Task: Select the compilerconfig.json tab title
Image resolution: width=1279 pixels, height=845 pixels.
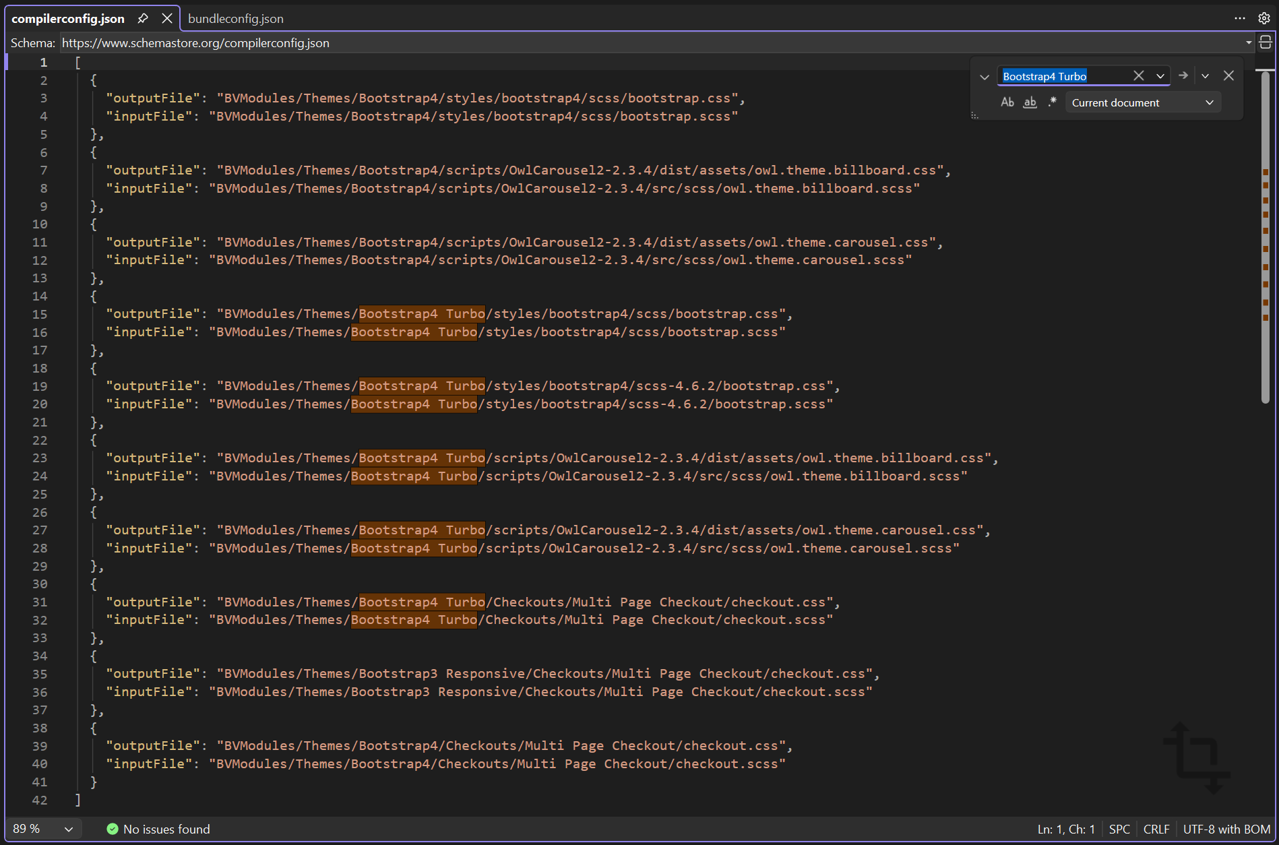Action: pyautogui.click(x=68, y=18)
